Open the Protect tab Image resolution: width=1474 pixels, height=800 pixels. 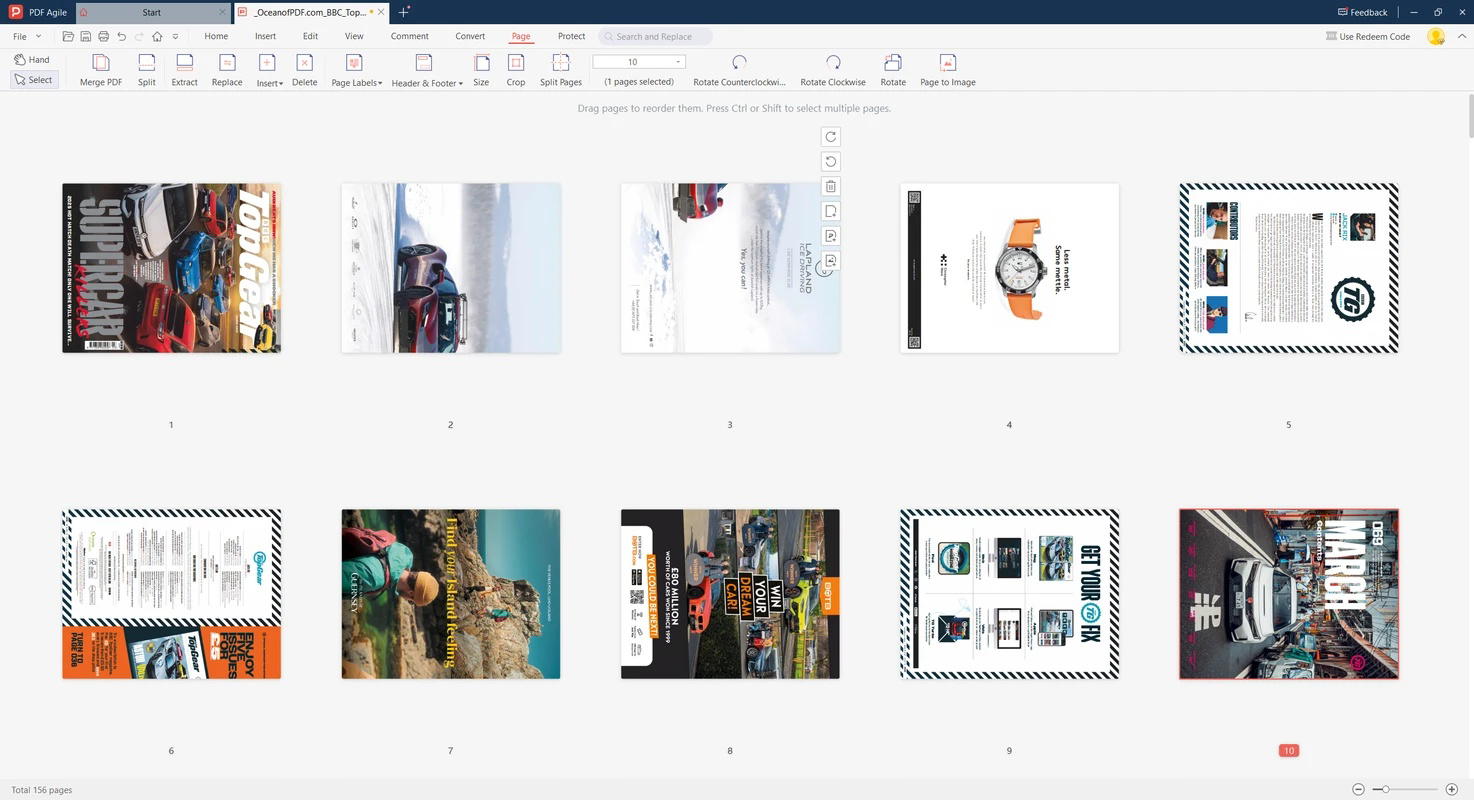pos(571,36)
